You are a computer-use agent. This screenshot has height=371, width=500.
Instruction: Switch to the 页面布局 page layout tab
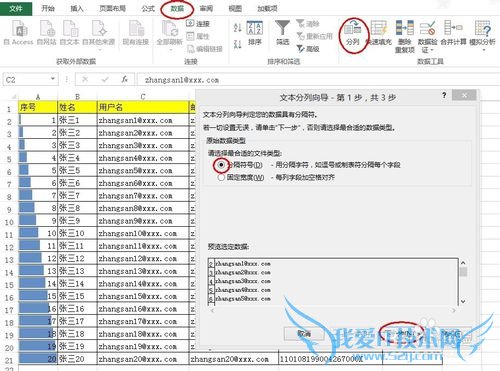tap(112, 8)
